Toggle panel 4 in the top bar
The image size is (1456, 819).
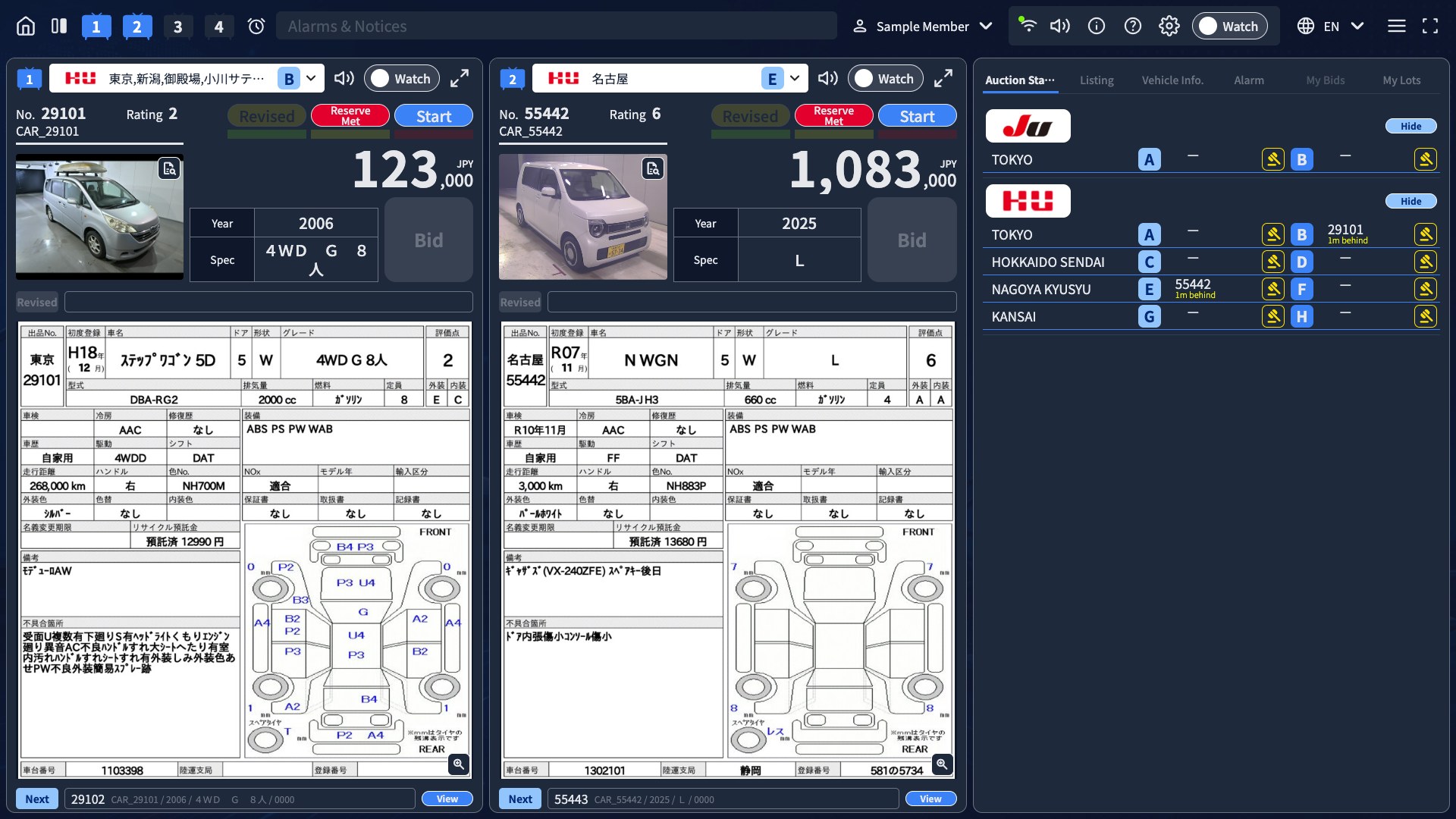(218, 27)
